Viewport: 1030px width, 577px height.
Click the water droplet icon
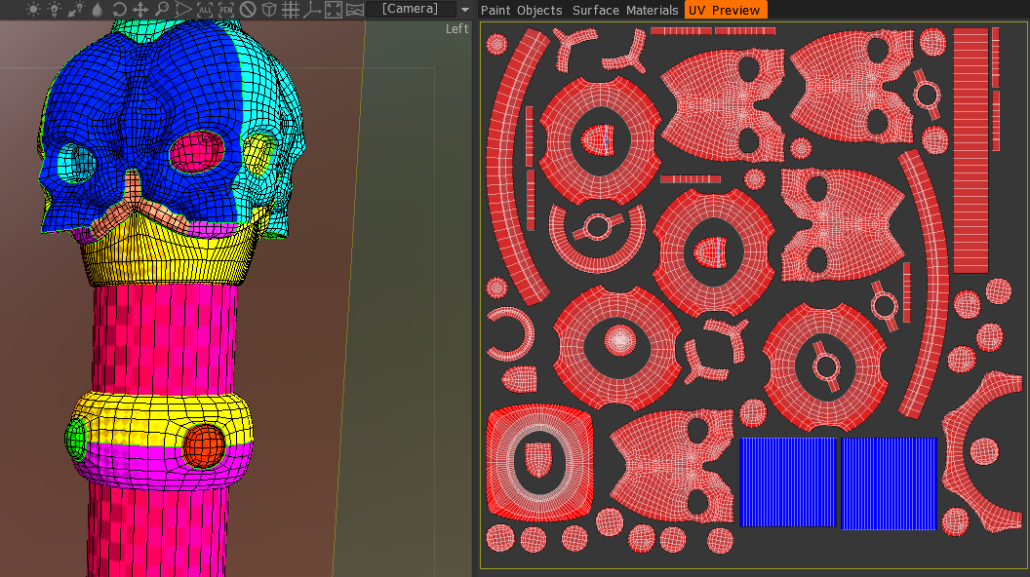97,9
